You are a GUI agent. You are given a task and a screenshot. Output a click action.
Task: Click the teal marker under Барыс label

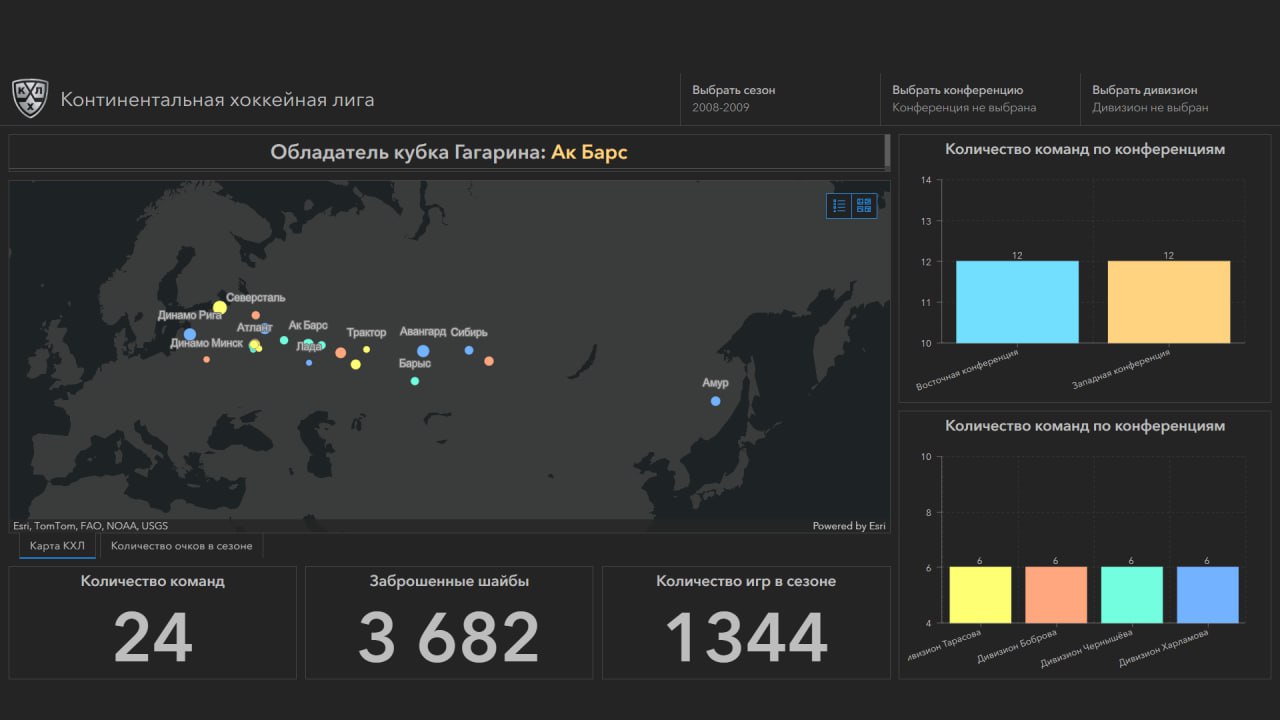(x=415, y=381)
